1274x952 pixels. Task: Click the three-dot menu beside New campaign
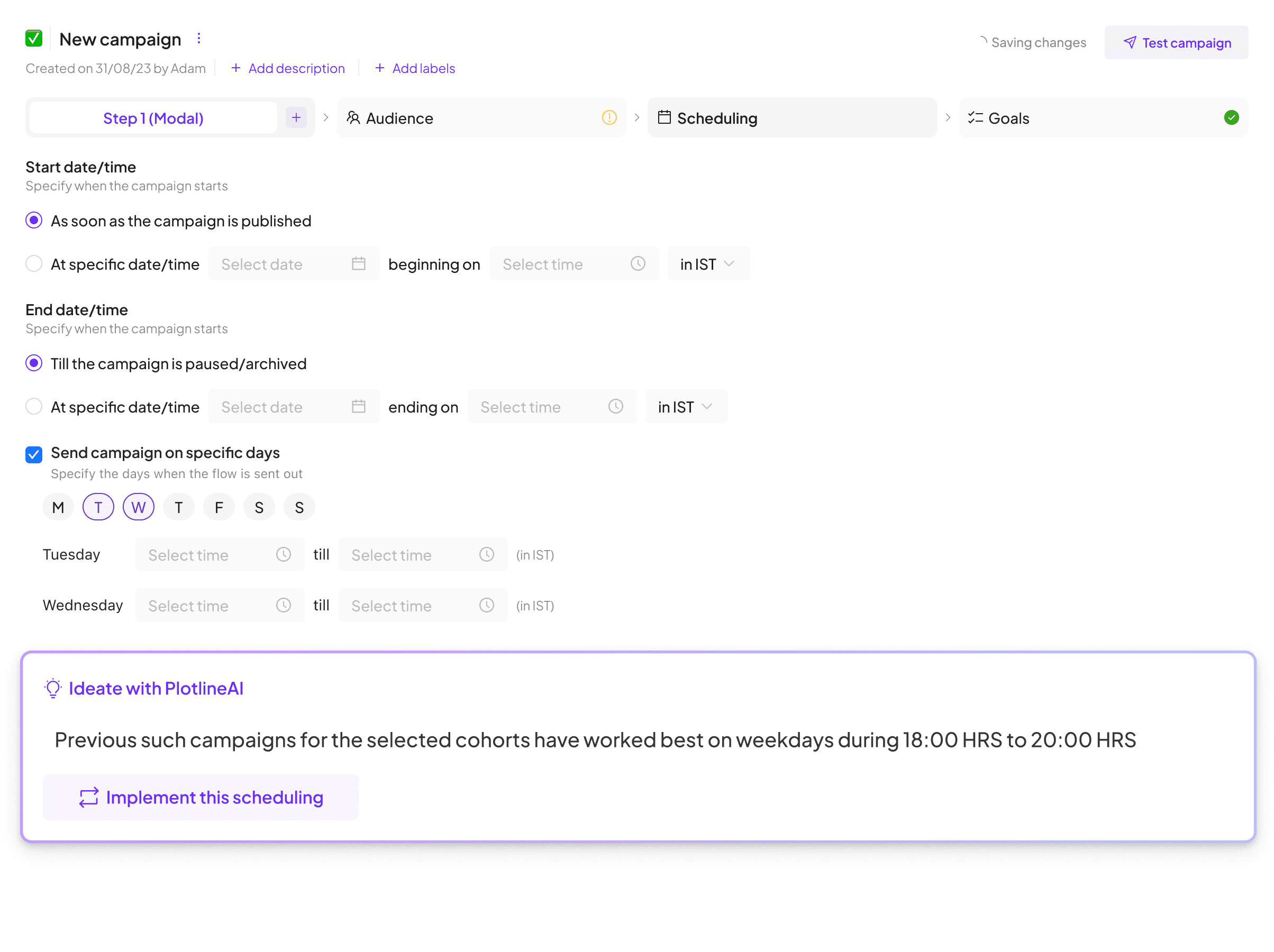pos(199,39)
